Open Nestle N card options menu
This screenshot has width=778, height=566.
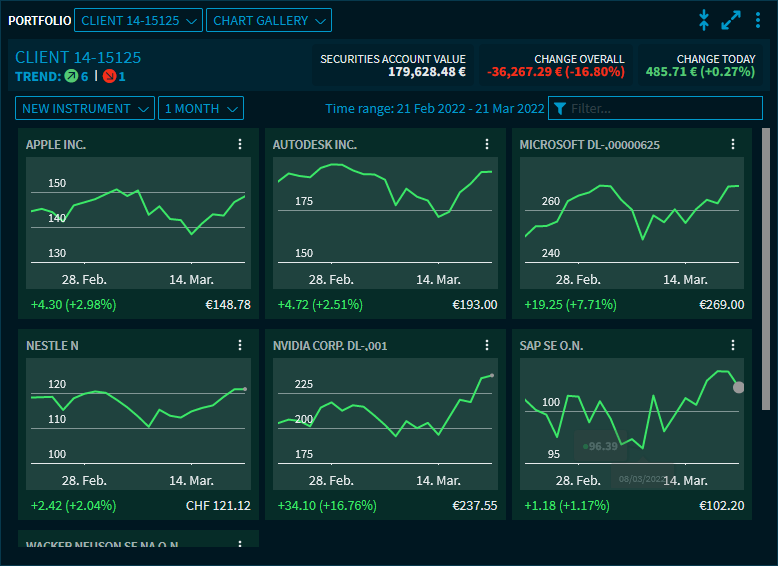(240, 346)
